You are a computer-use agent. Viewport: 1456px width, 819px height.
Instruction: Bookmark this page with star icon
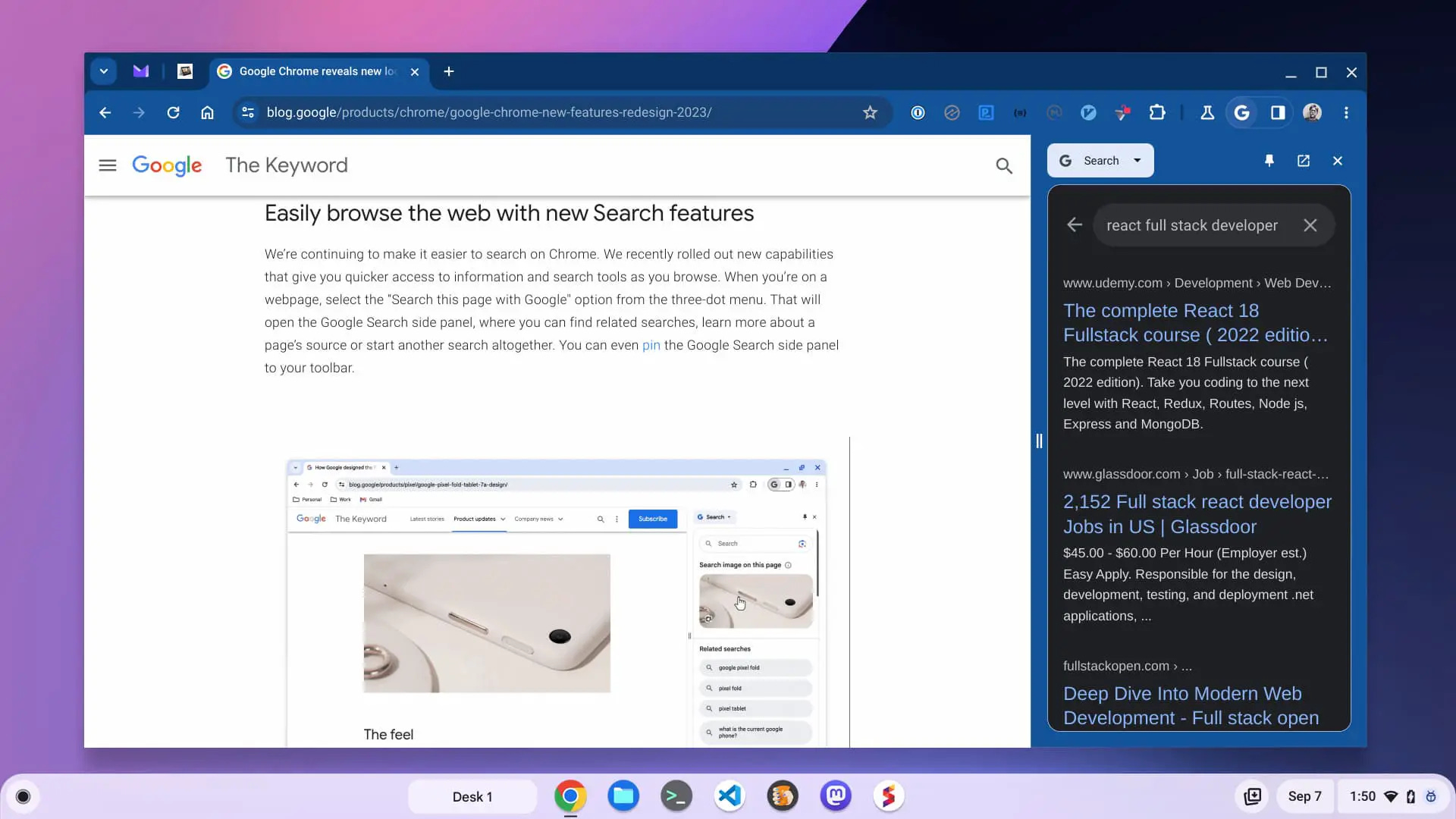[x=870, y=113]
